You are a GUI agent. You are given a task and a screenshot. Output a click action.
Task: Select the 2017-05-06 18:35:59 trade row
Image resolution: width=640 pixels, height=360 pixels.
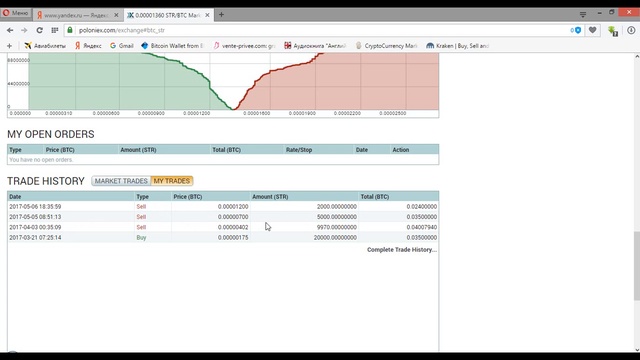point(223,207)
